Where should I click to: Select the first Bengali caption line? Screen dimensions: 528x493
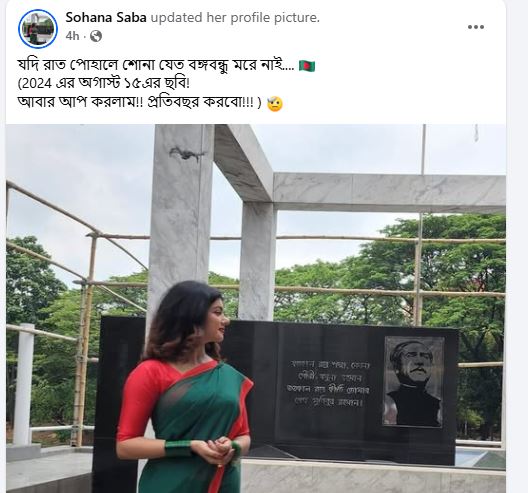[x=156, y=65]
